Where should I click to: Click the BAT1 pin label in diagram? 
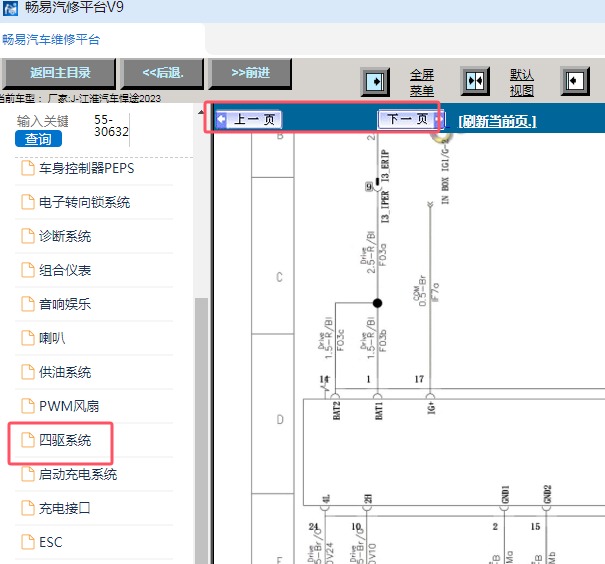(x=379, y=410)
